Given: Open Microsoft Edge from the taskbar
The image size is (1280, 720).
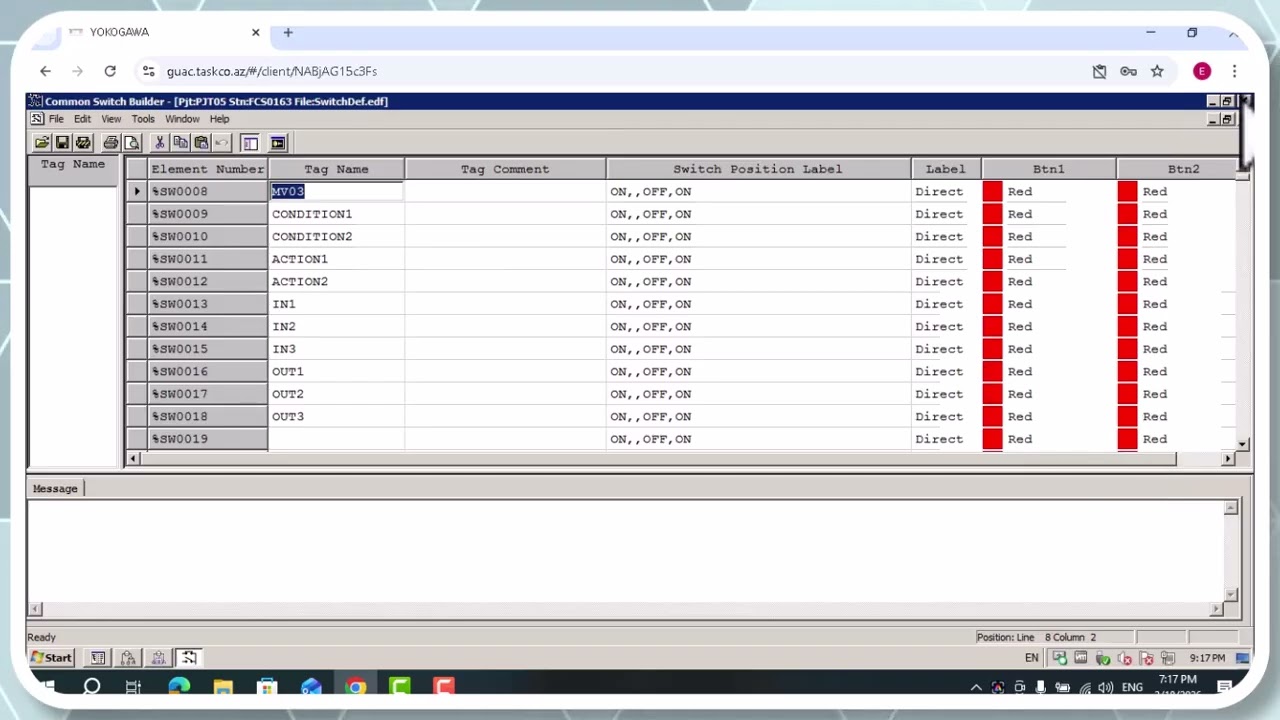Looking at the screenshot, I should point(179,687).
